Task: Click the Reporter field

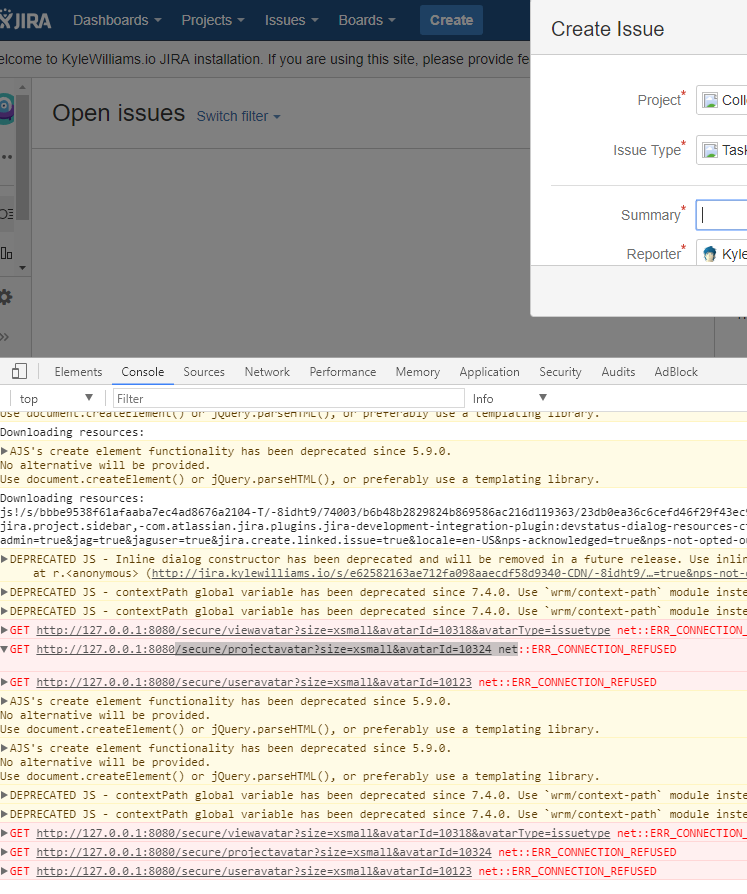Action: (x=722, y=254)
